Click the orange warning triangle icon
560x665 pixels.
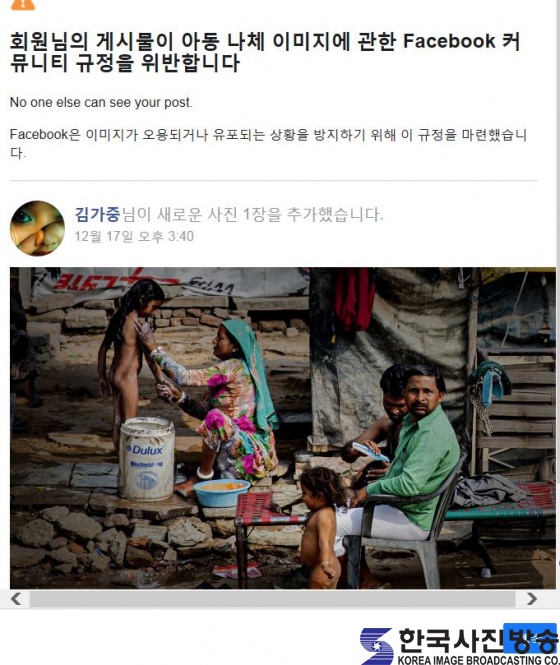pyautogui.click(x=22, y=3)
